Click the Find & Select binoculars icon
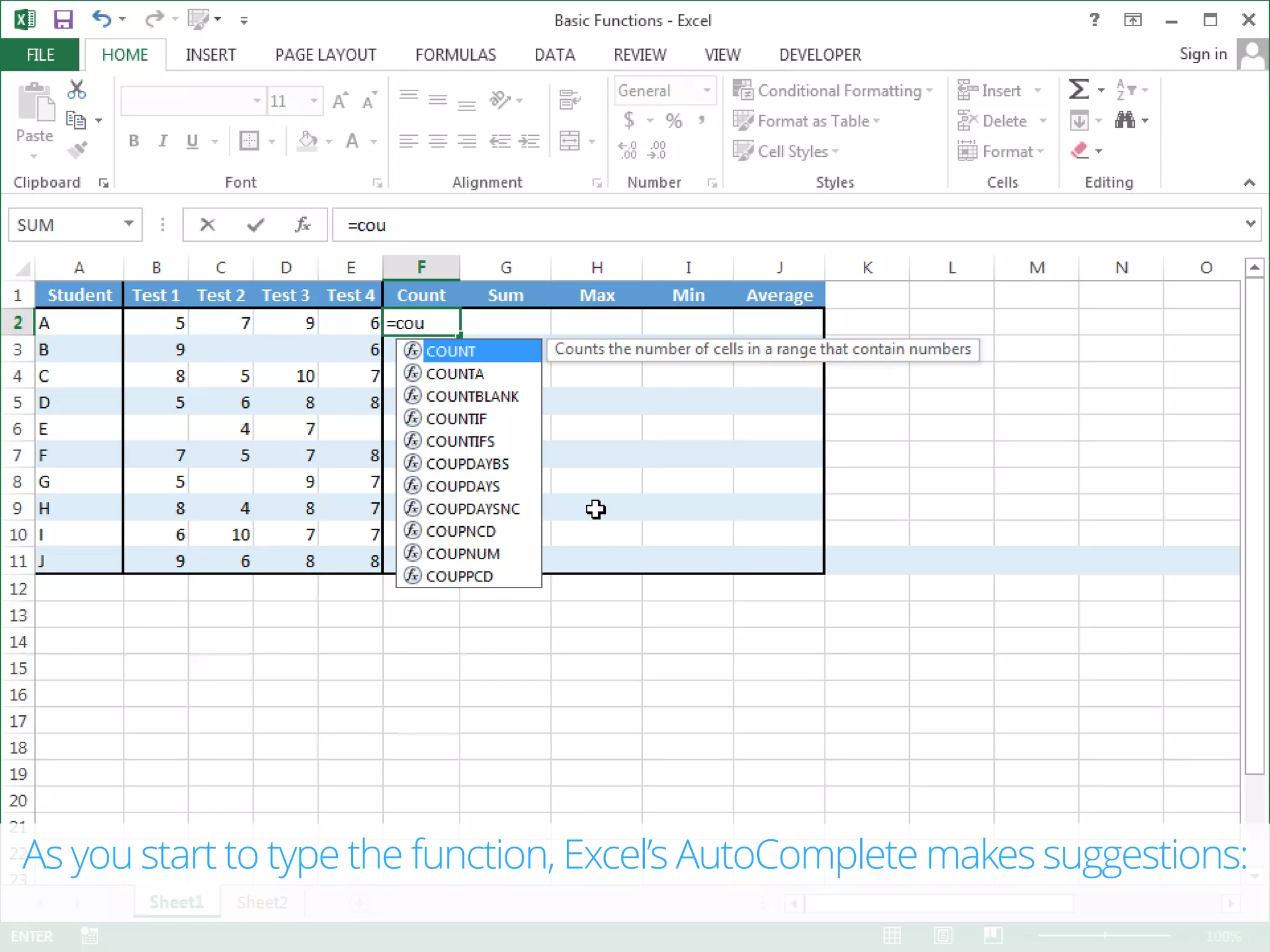Screen dimensions: 1270x952 pyautogui.click(x=1125, y=120)
